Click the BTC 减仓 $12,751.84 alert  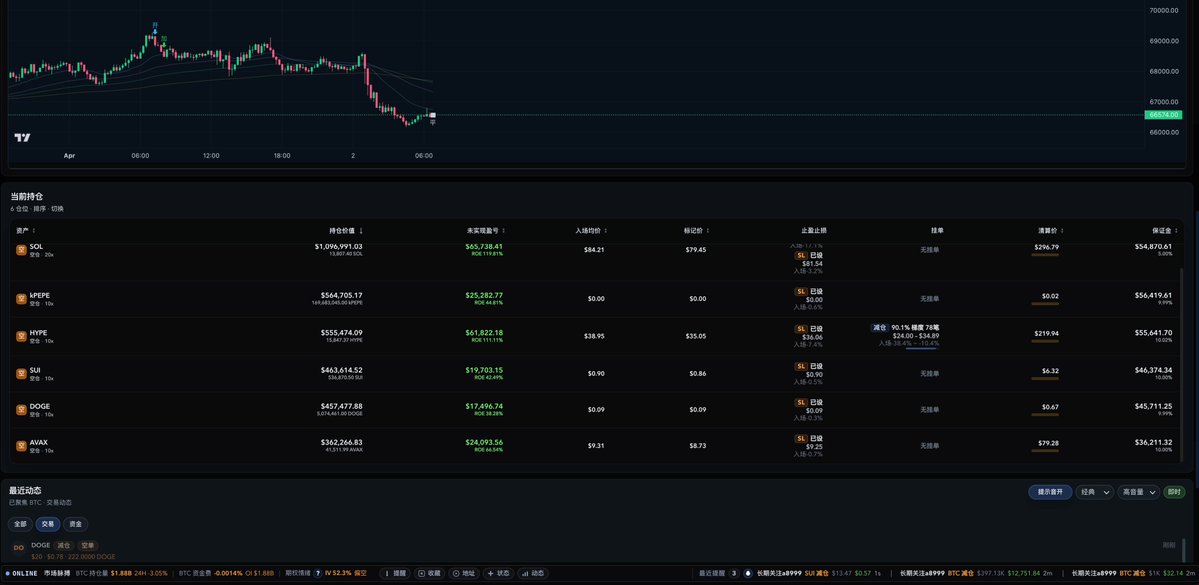[976, 574]
